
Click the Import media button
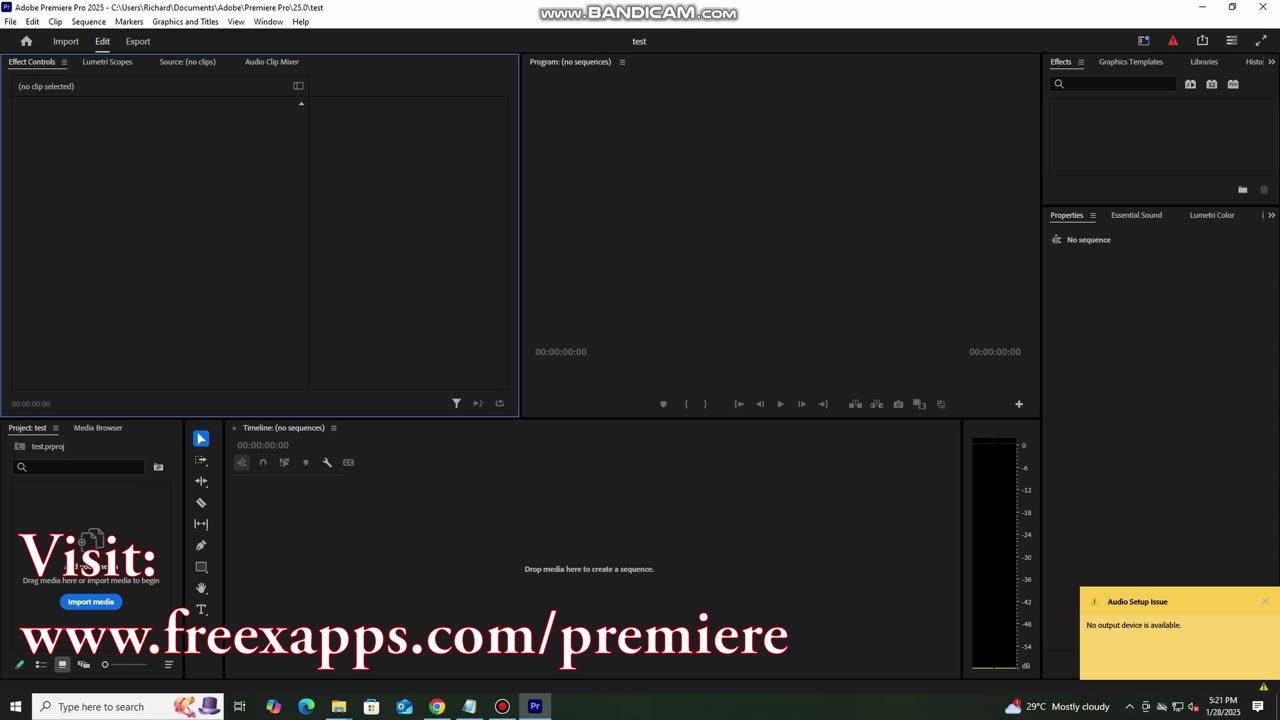(x=91, y=602)
